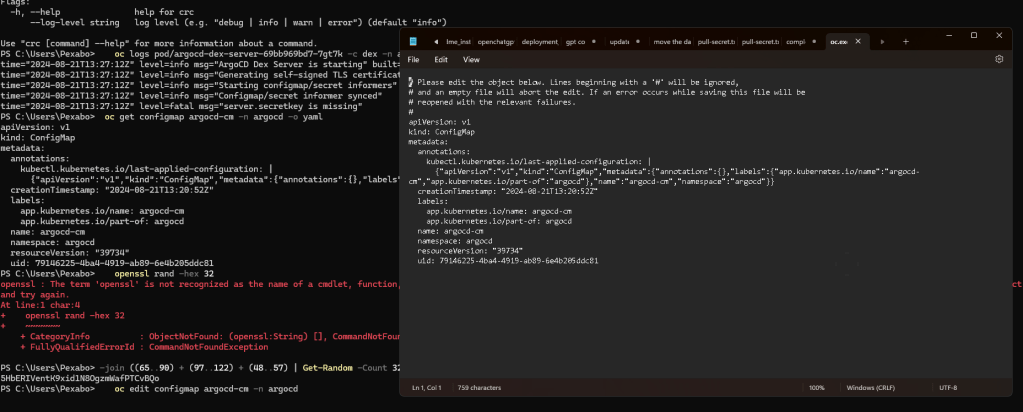The height and width of the screenshot is (412, 1023).
Task: Switch to the deployment tab
Action: (x=539, y=41)
